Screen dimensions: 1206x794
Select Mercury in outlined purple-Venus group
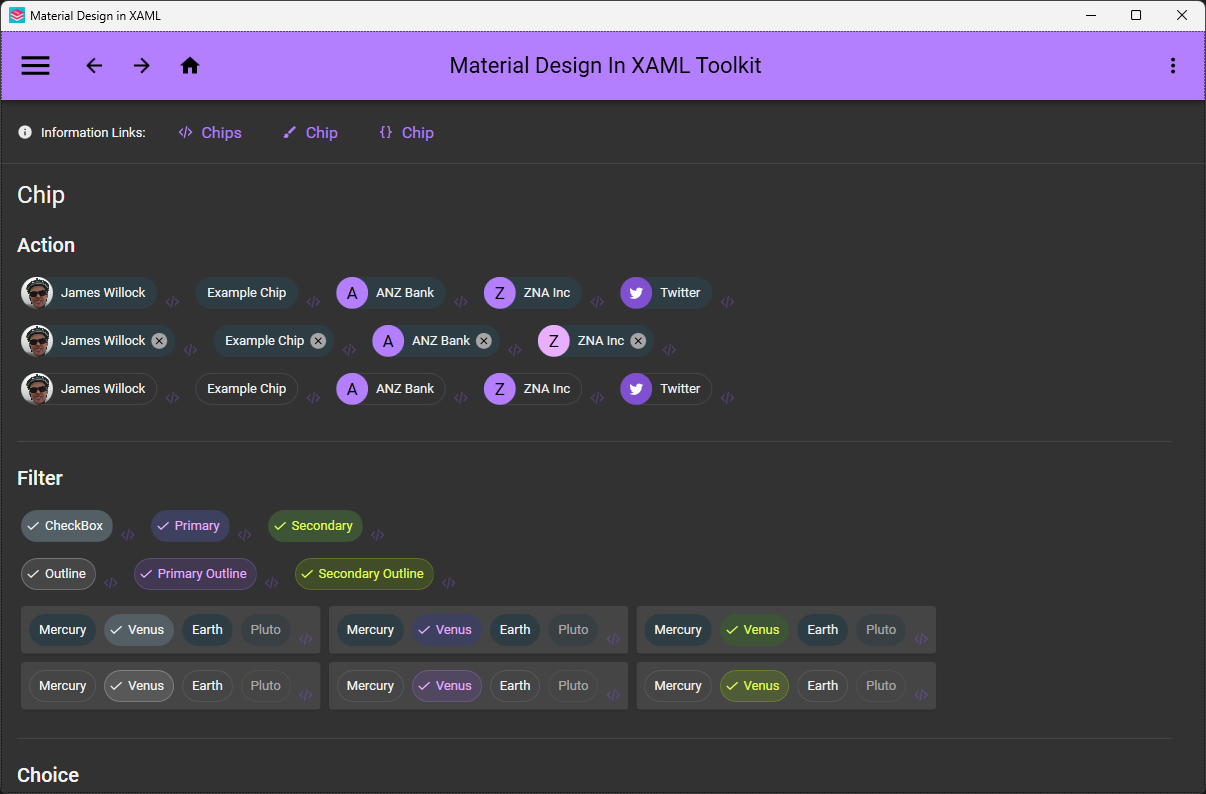(371, 686)
